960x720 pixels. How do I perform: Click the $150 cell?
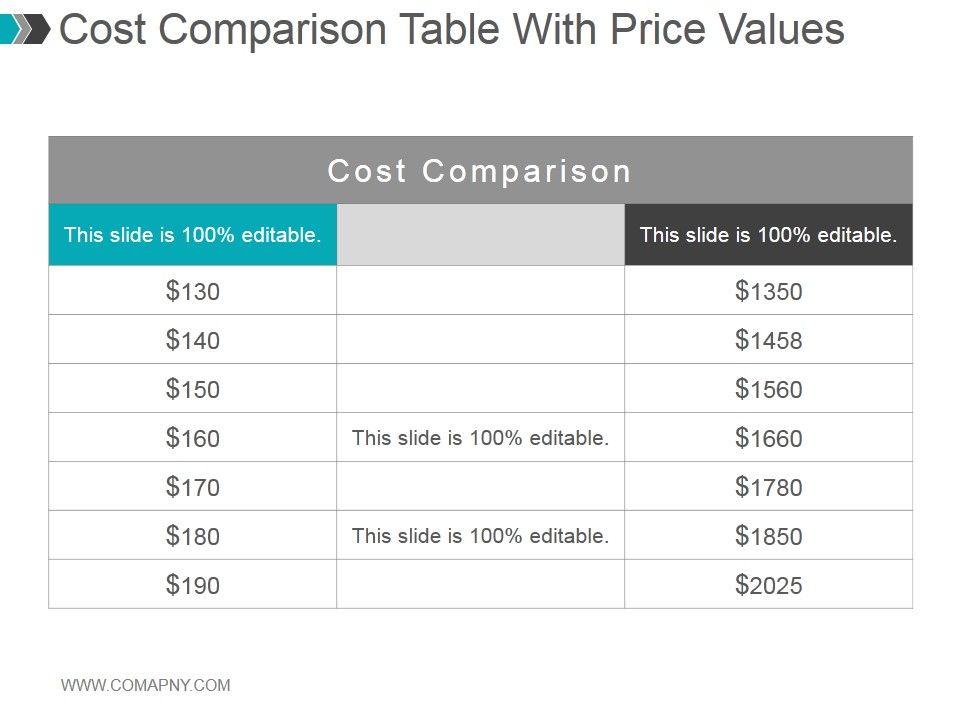193,389
